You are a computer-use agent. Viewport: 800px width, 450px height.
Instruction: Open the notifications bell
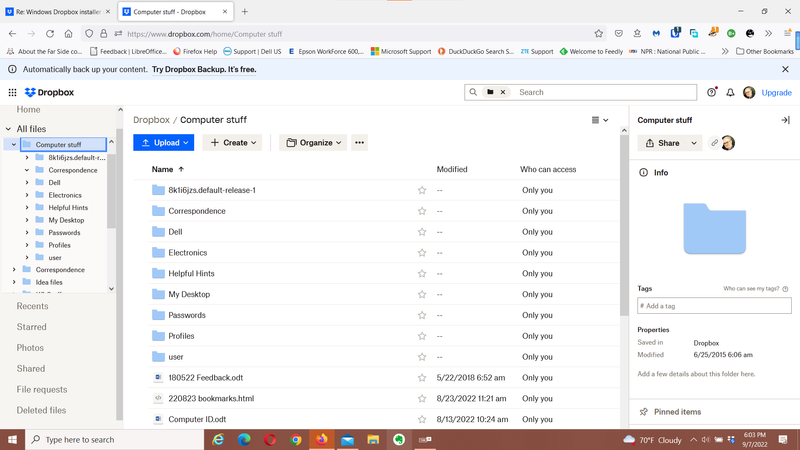[730, 92]
